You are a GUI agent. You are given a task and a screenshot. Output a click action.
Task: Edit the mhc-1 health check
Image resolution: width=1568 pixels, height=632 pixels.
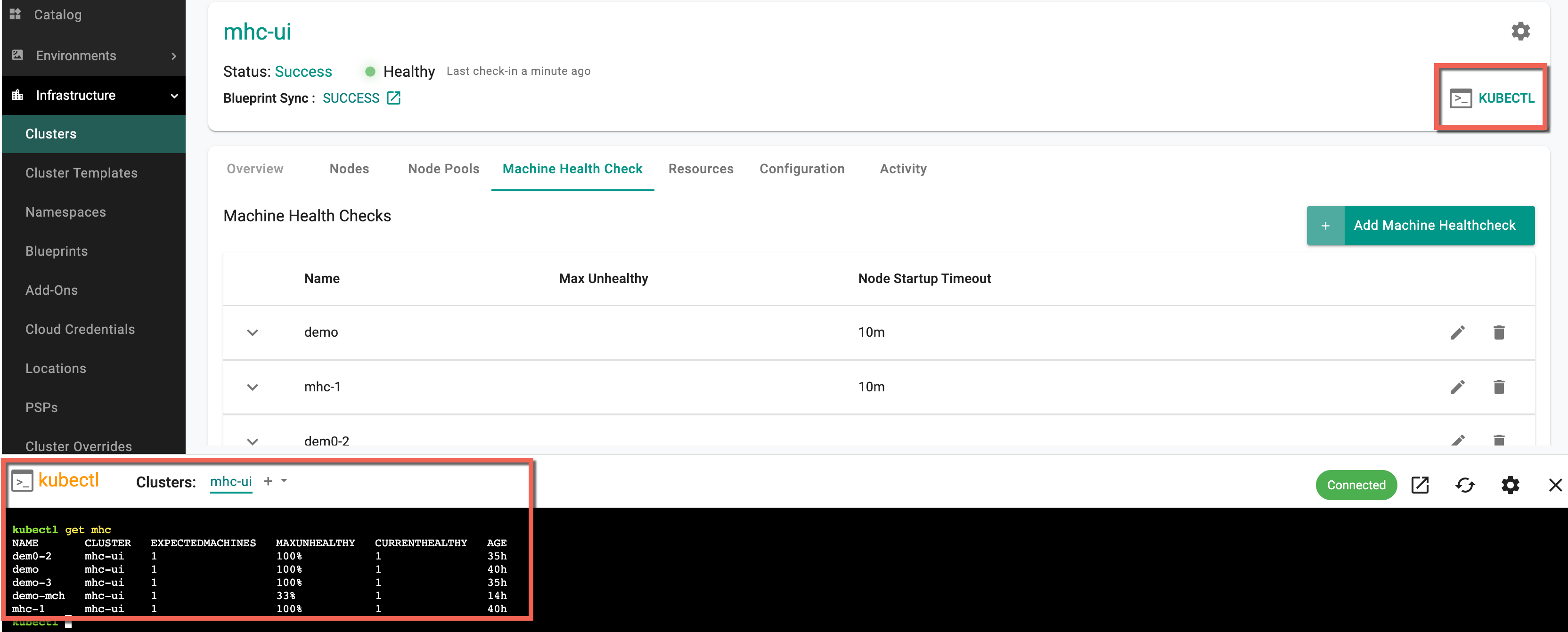(1457, 387)
